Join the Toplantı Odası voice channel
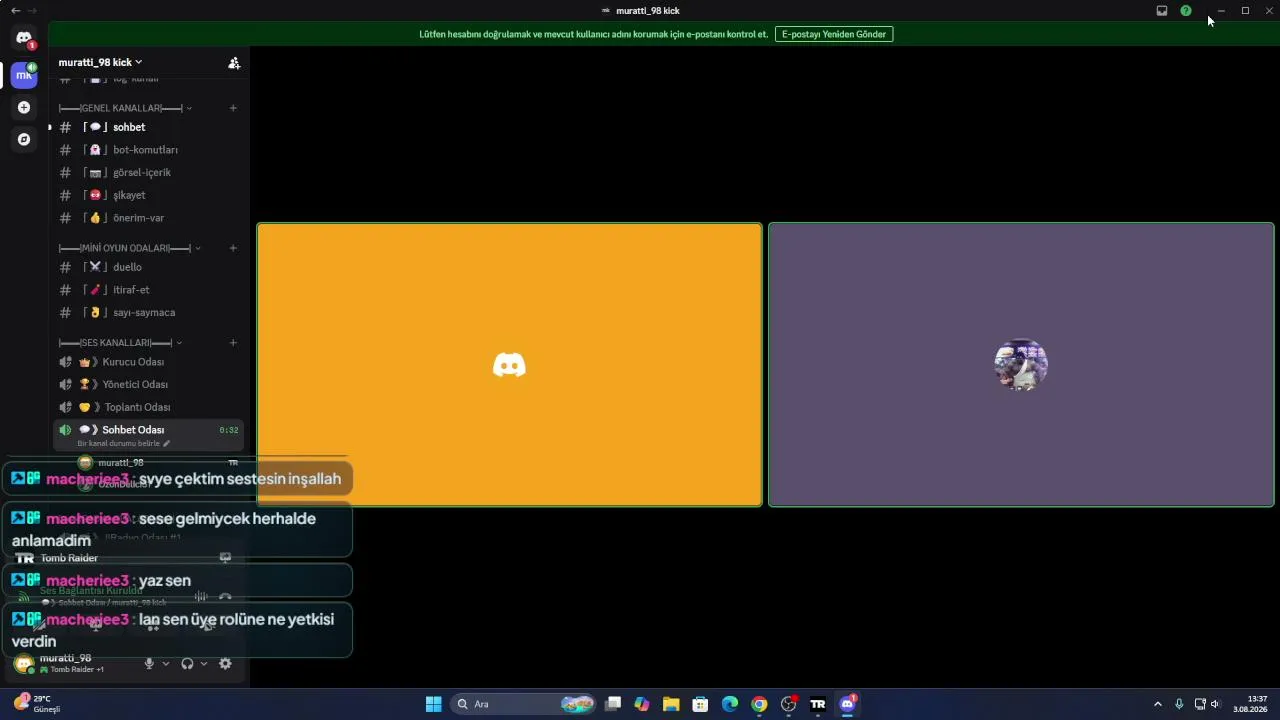 [x=148, y=407]
